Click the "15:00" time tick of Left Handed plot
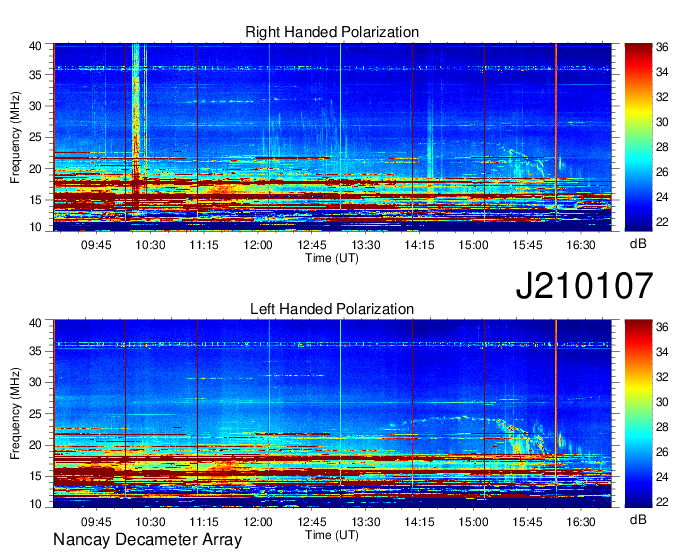This screenshot has height=552, width=680. click(x=474, y=522)
